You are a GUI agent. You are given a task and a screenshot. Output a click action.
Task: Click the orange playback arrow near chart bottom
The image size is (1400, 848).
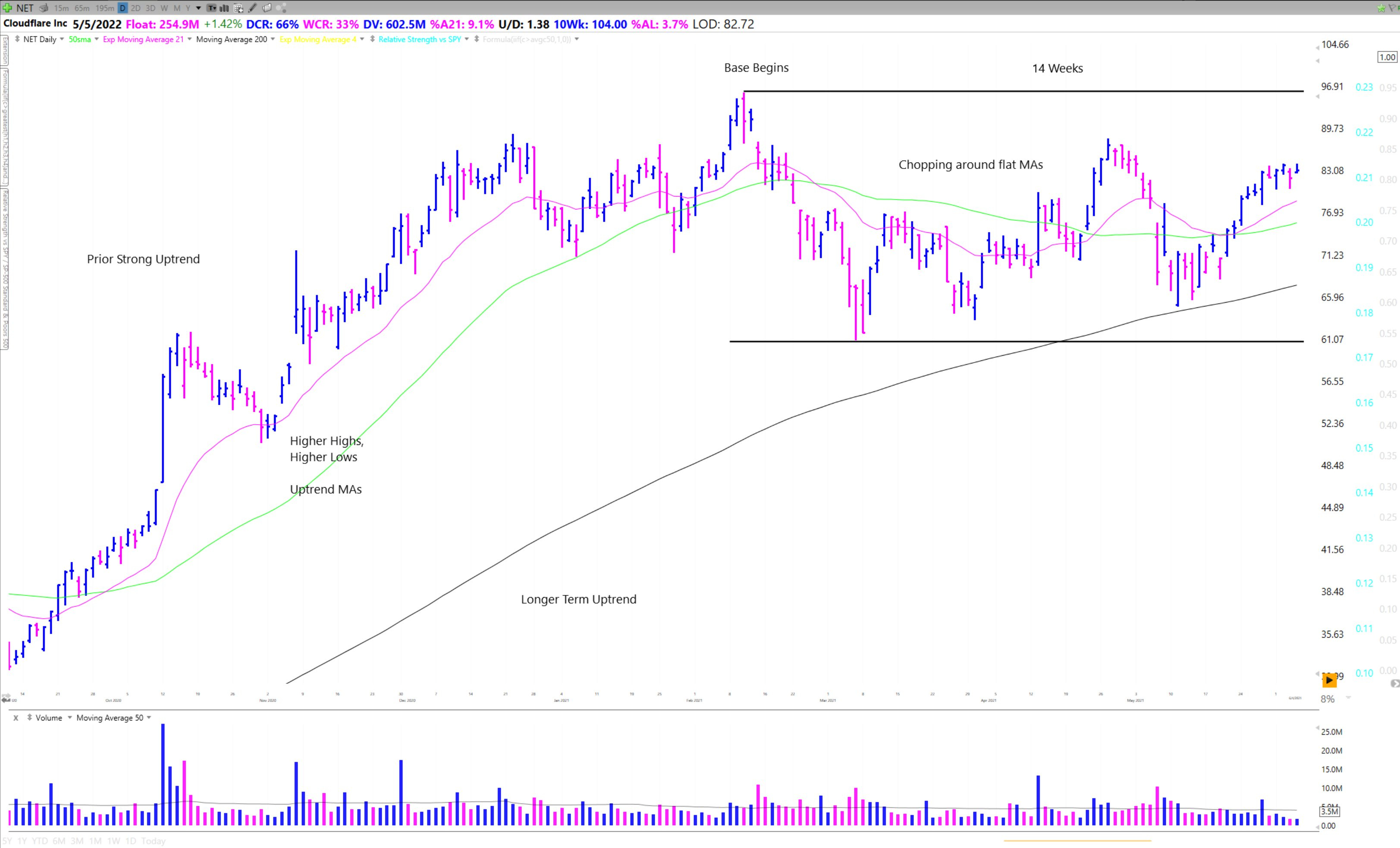coord(1330,680)
